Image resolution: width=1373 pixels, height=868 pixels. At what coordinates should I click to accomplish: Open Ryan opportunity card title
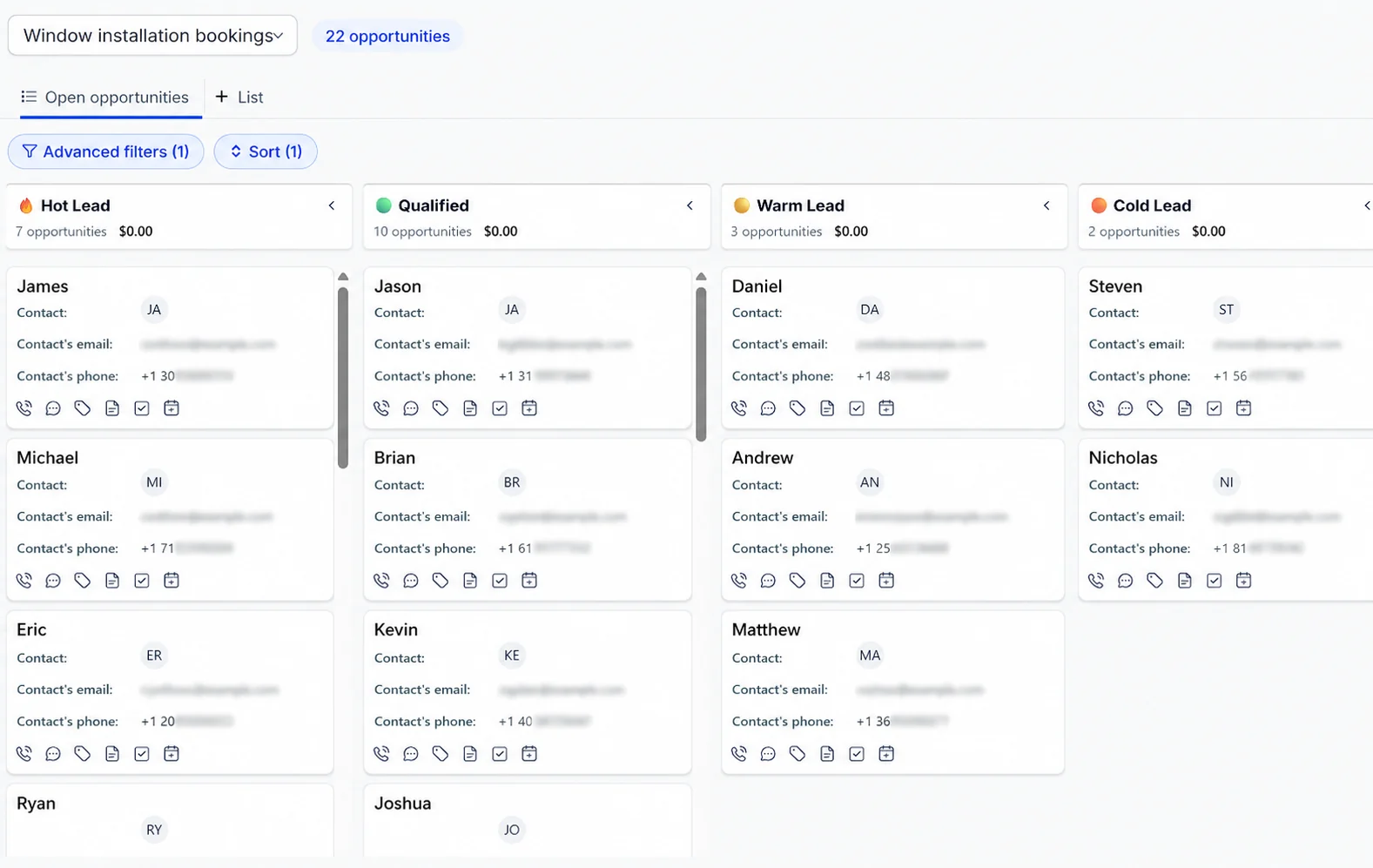[x=37, y=804]
